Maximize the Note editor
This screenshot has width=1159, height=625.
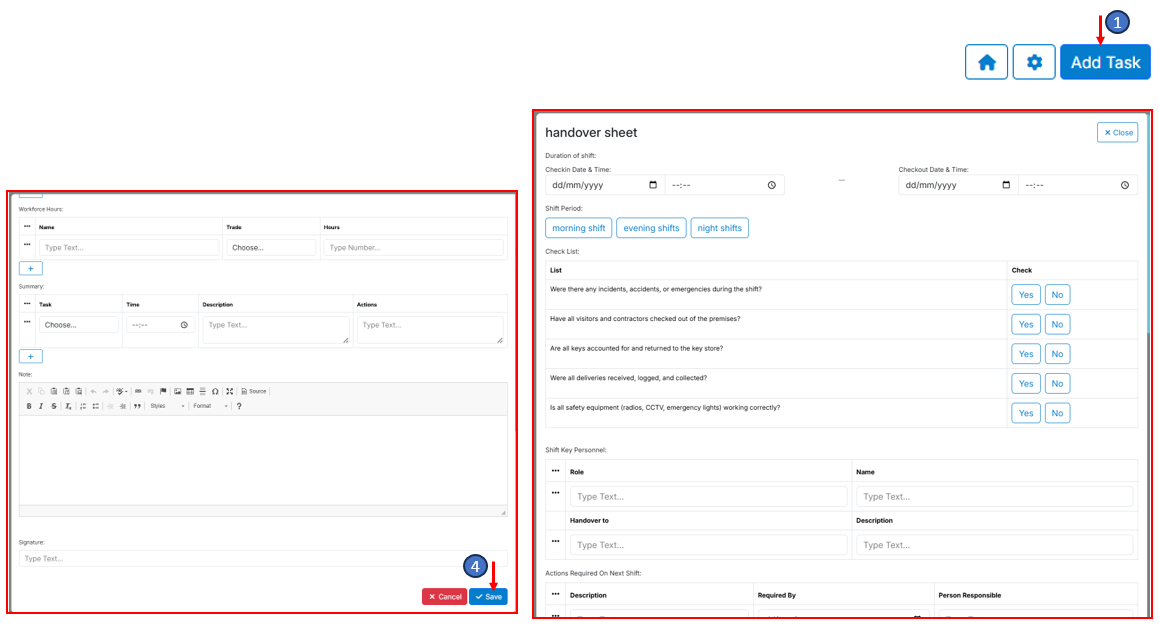click(x=229, y=391)
